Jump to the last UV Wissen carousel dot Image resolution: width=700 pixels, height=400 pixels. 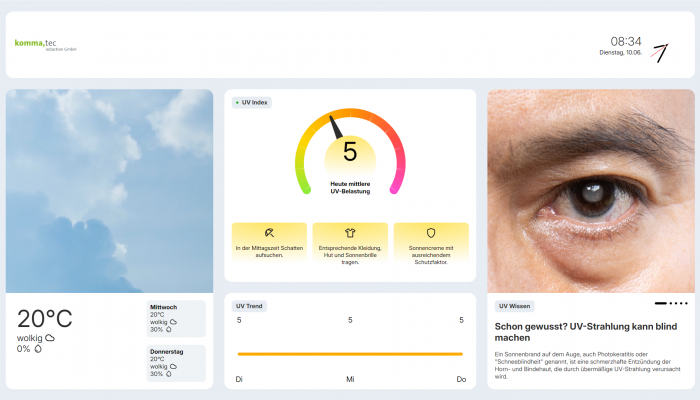click(x=686, y=303)
